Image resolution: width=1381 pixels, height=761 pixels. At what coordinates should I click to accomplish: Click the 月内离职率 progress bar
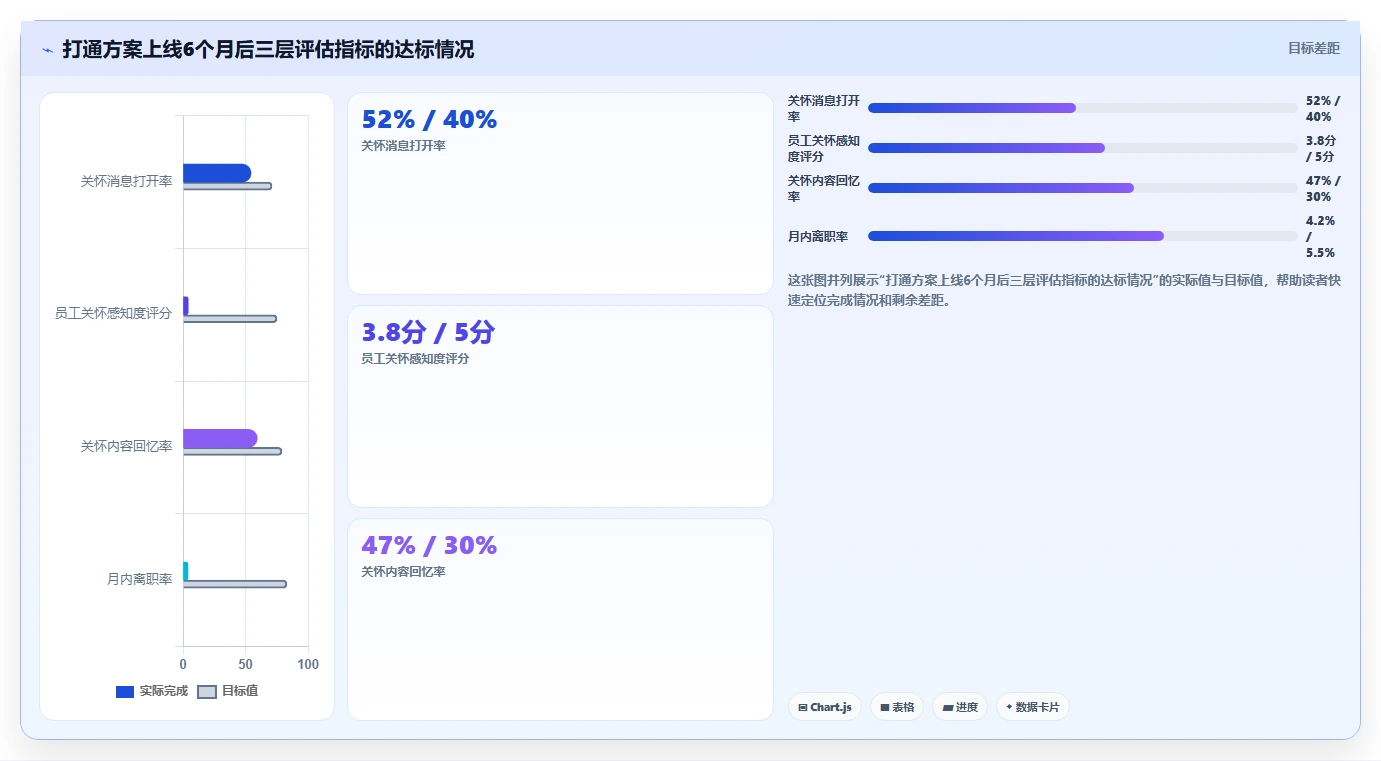point(1083,236)
